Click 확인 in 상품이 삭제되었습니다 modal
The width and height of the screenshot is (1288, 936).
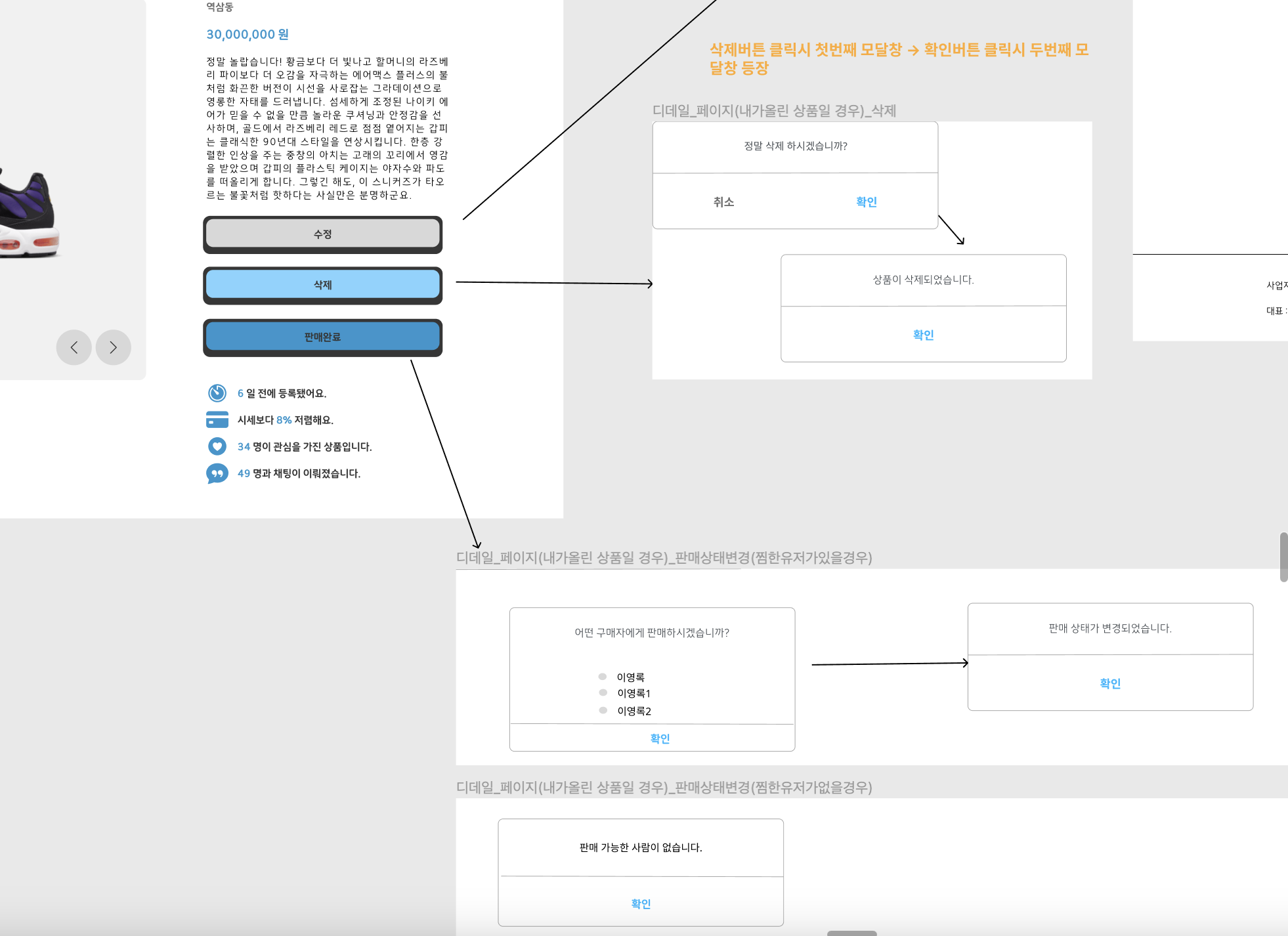click(923, 335)
